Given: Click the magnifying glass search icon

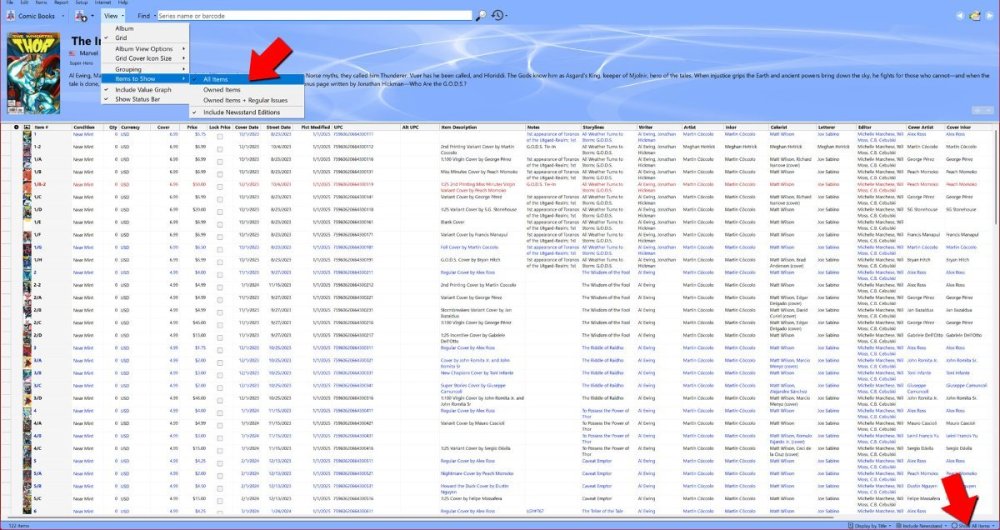Looking at the screenshot, I should [481, 16].
